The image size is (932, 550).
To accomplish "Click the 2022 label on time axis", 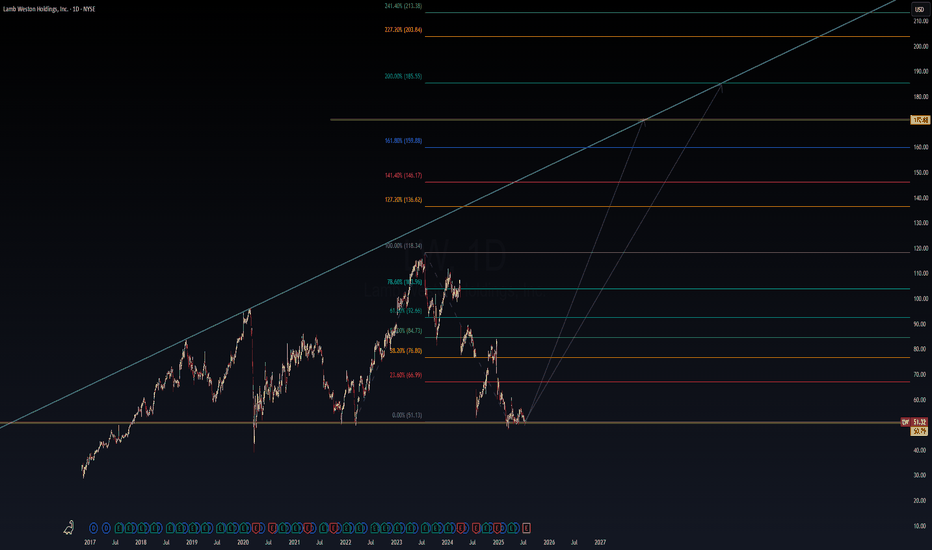I will pyautogui.click(x=345, y=542).
